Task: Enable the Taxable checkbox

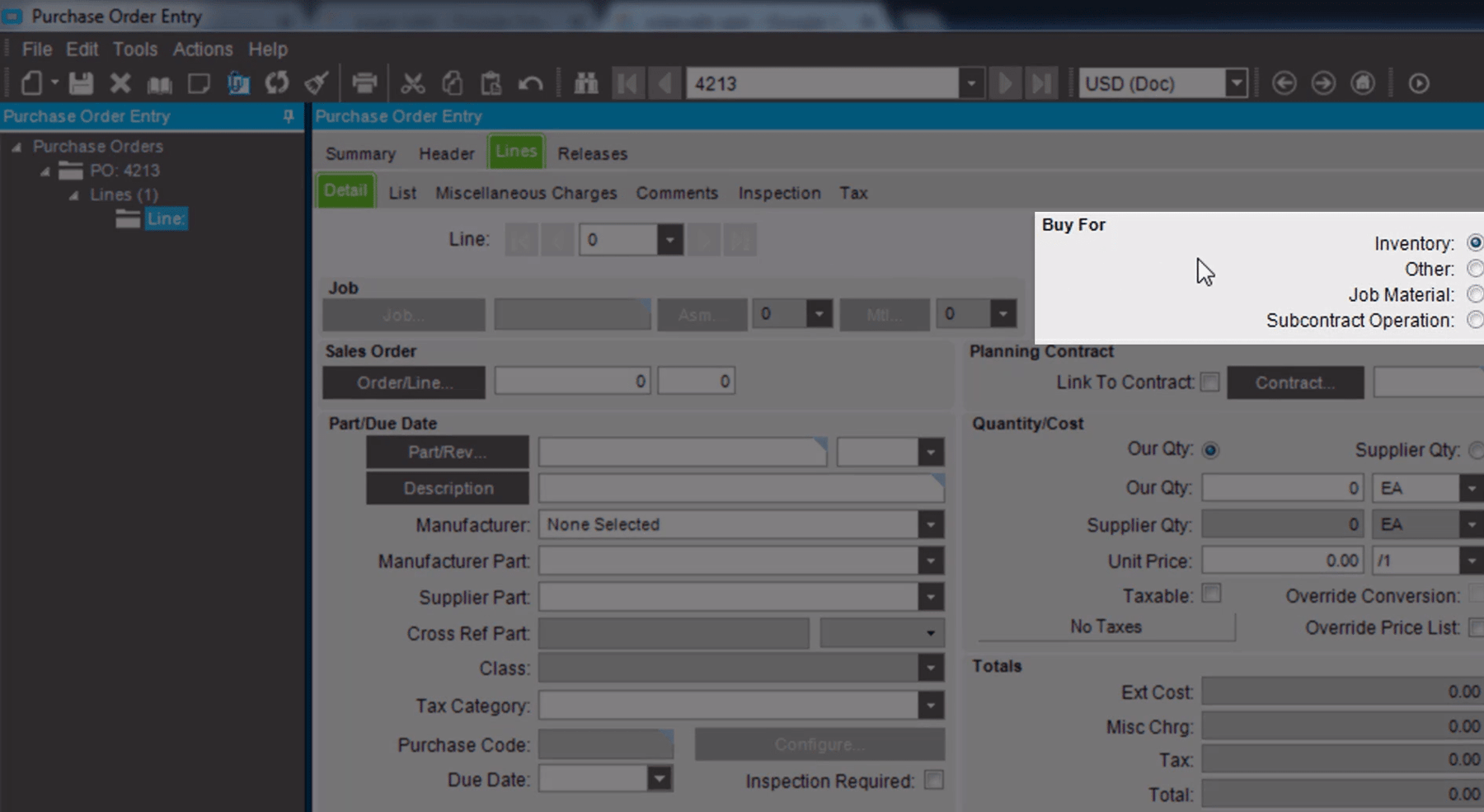Action: tap(1210, 594)
